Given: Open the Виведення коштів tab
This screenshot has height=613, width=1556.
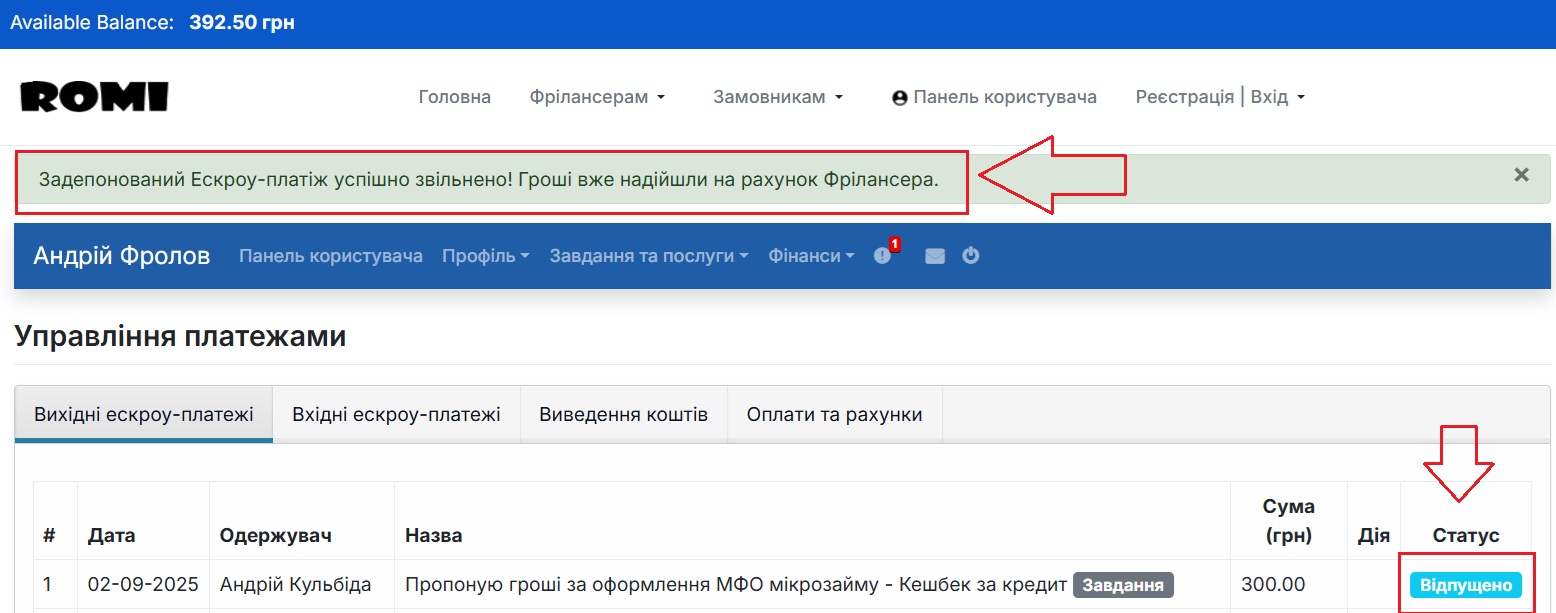Looking at the screenshot, I should pyautogui.click(x=623, y=413).
